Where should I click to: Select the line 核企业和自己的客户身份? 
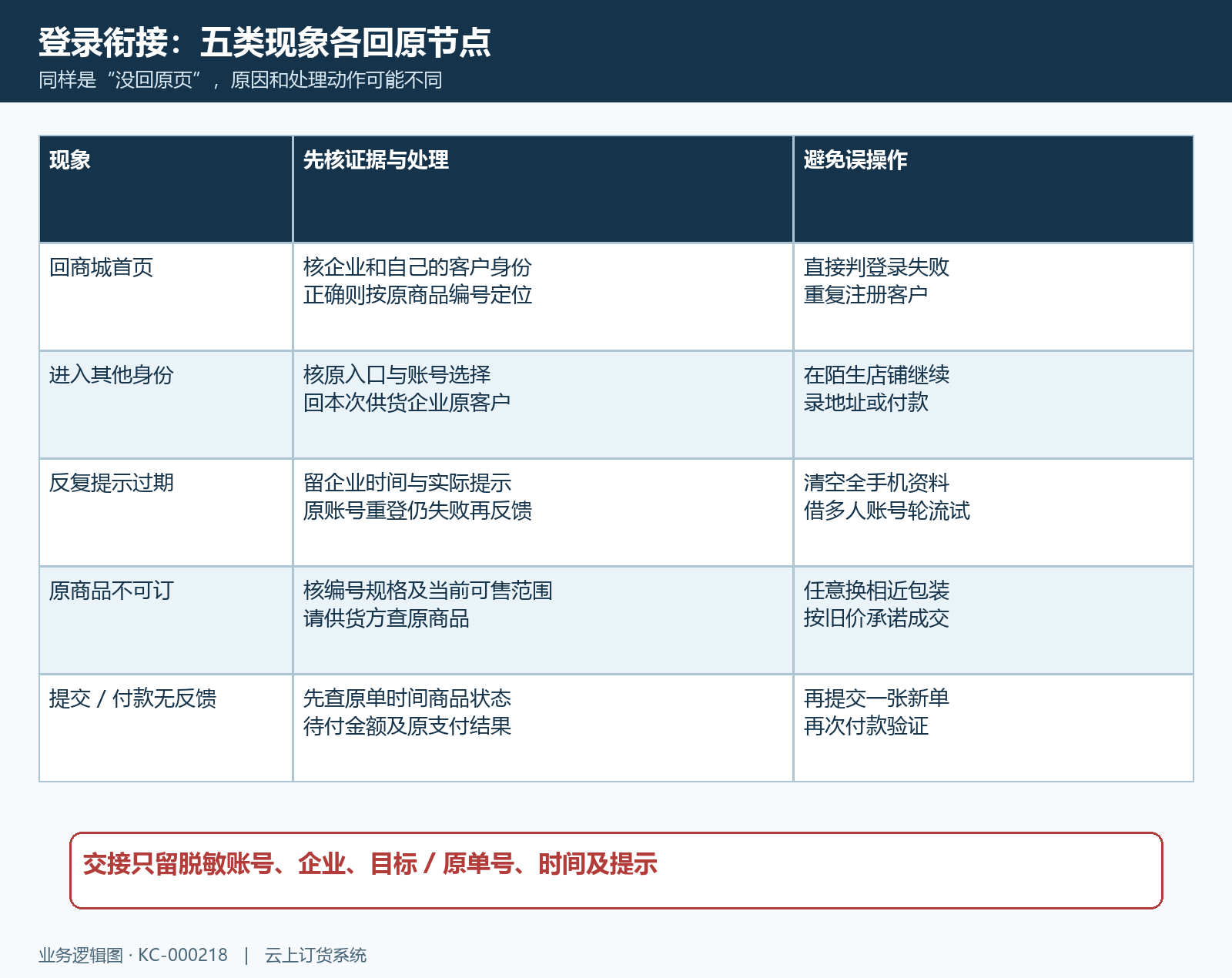coord(417,267)
